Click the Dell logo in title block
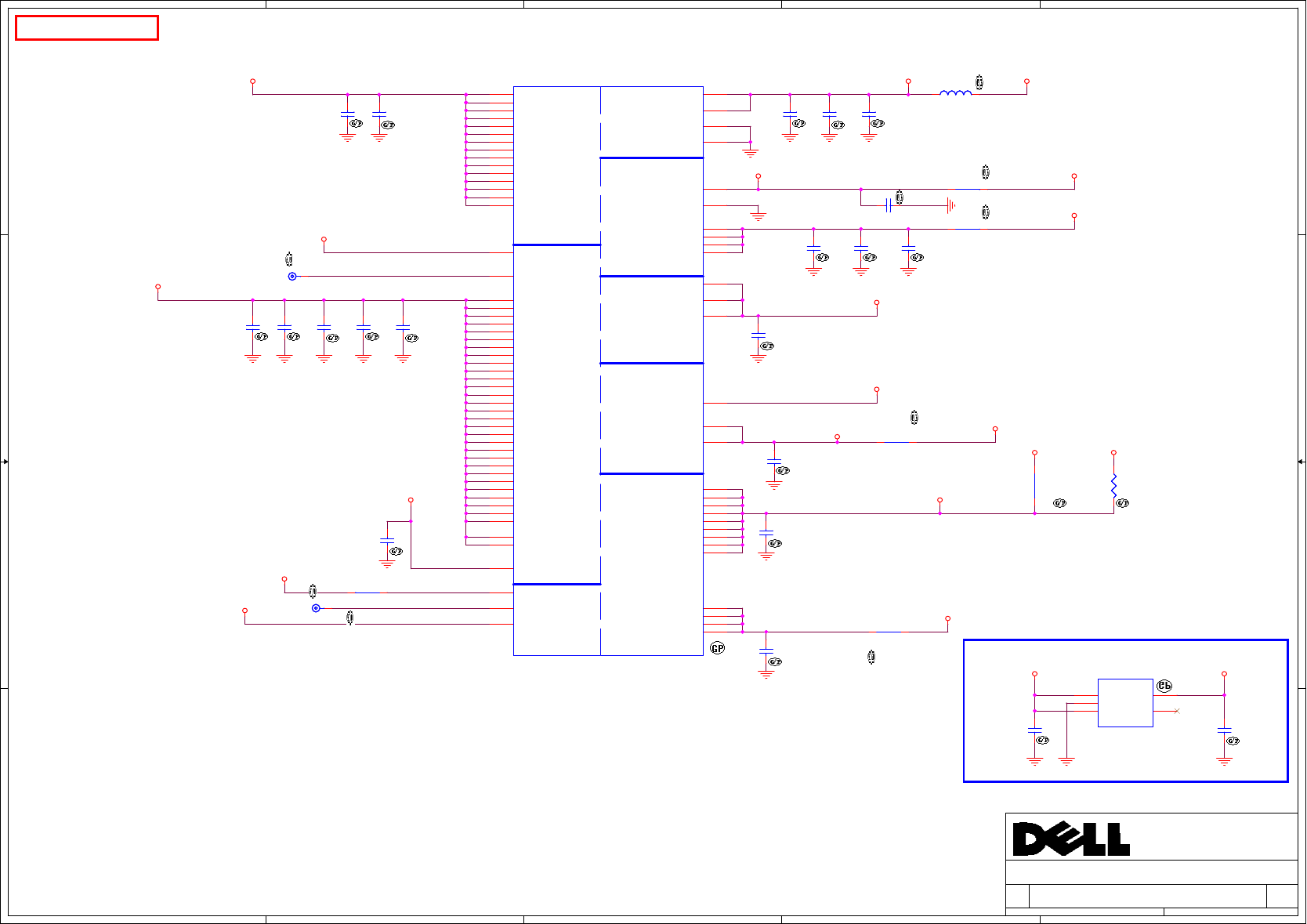The height and width of the screenshot is (924, 1307). (x=1071, y=839)
